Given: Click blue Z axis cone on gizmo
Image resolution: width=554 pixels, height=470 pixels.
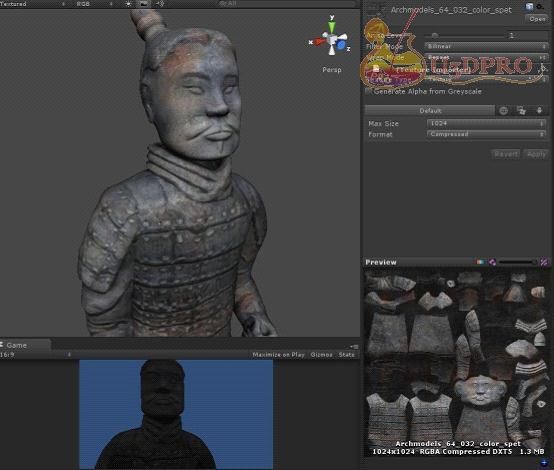Looking at the screenshot, I should [x=341, y=45].
